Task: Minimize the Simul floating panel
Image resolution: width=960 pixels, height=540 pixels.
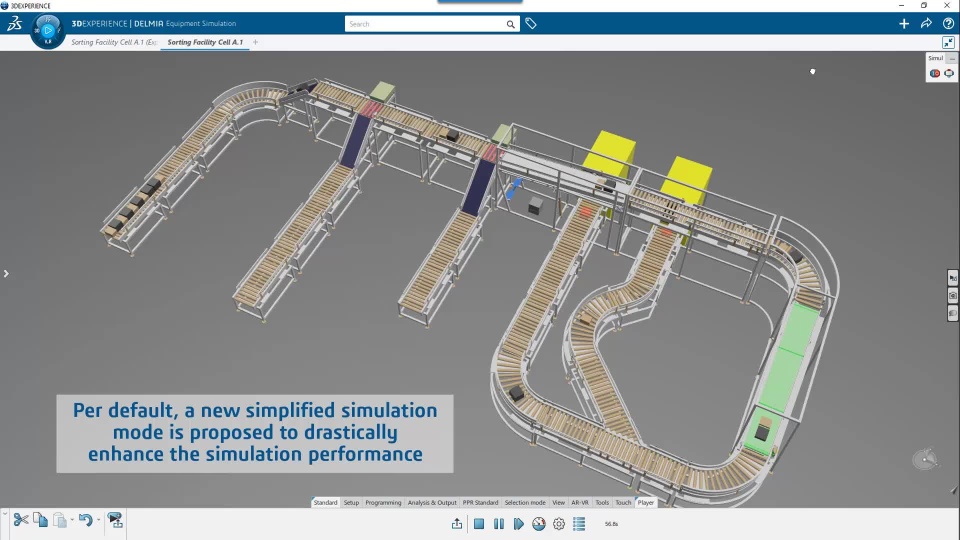Action: (951, 58)
